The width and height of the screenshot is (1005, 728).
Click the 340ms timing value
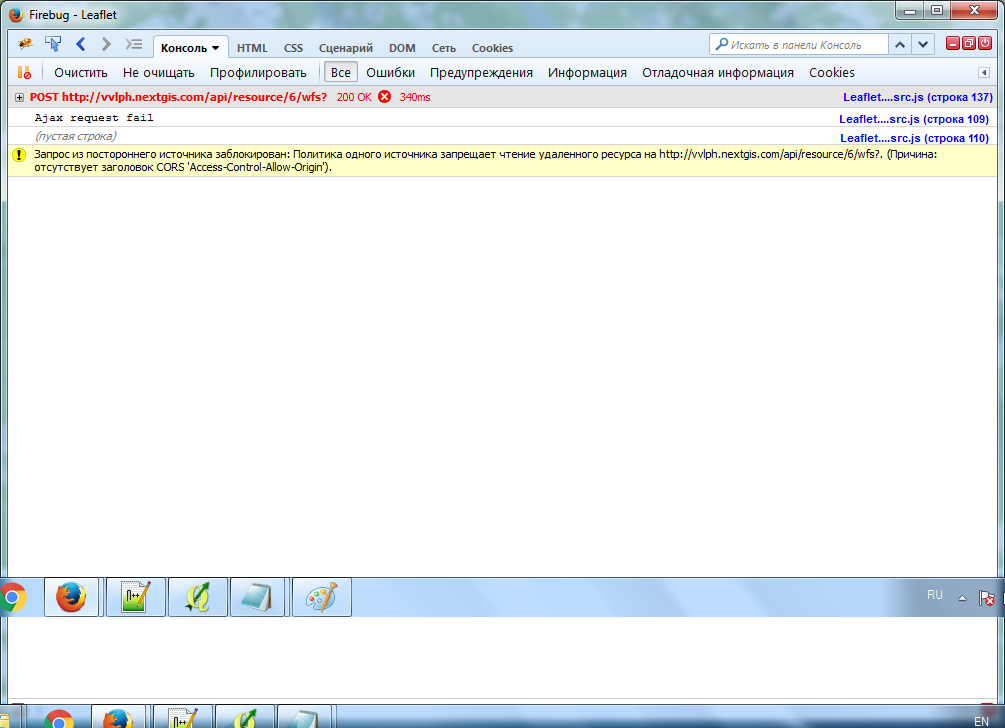(x=415, y=97)
